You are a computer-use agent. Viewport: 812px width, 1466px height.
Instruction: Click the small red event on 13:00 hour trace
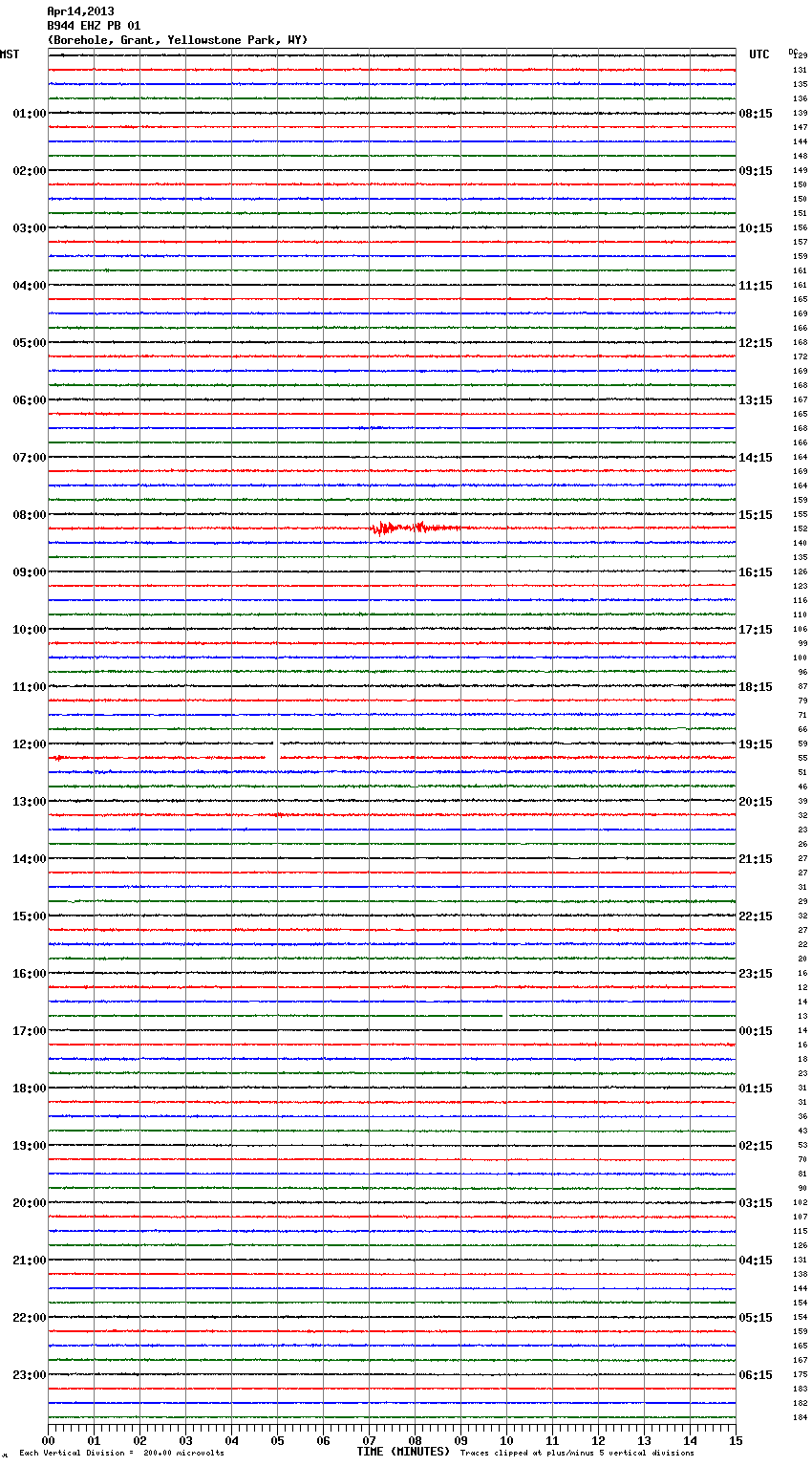[x=278, y=815]
